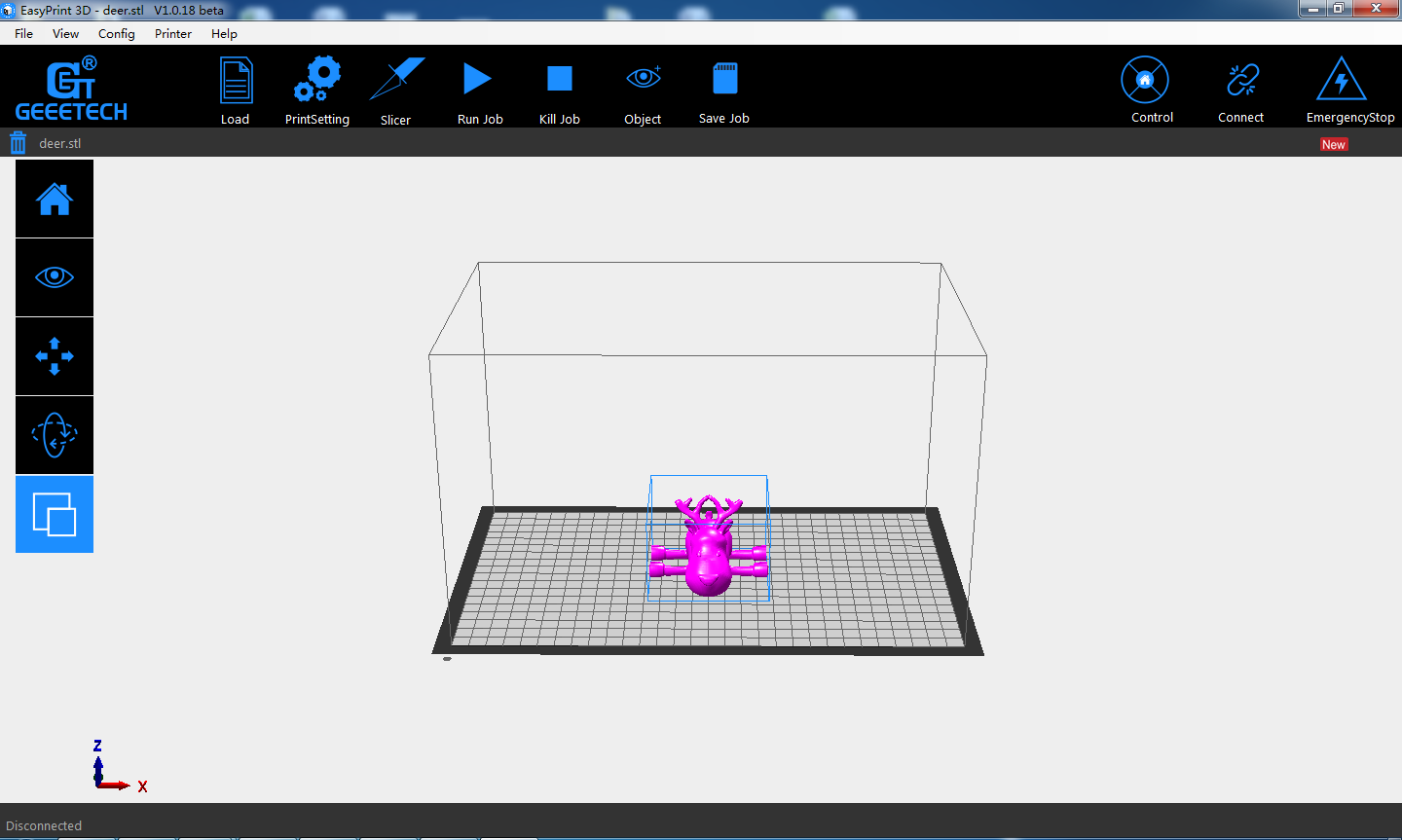Select the deer.stl file name
The width and height of the screenshot is (1402, 840).
[x=59, y=143]
